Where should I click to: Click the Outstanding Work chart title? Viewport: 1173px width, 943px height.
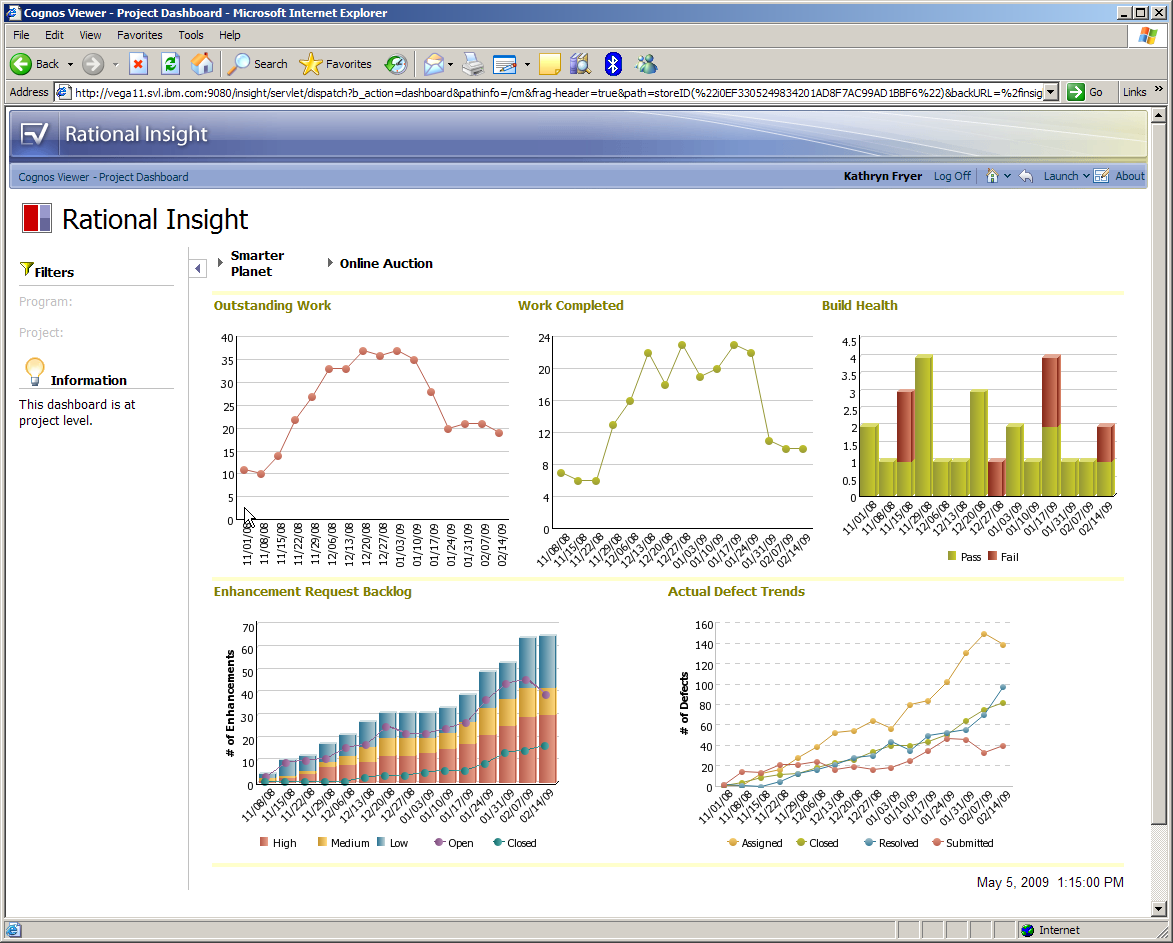click(x=272, y=305)
